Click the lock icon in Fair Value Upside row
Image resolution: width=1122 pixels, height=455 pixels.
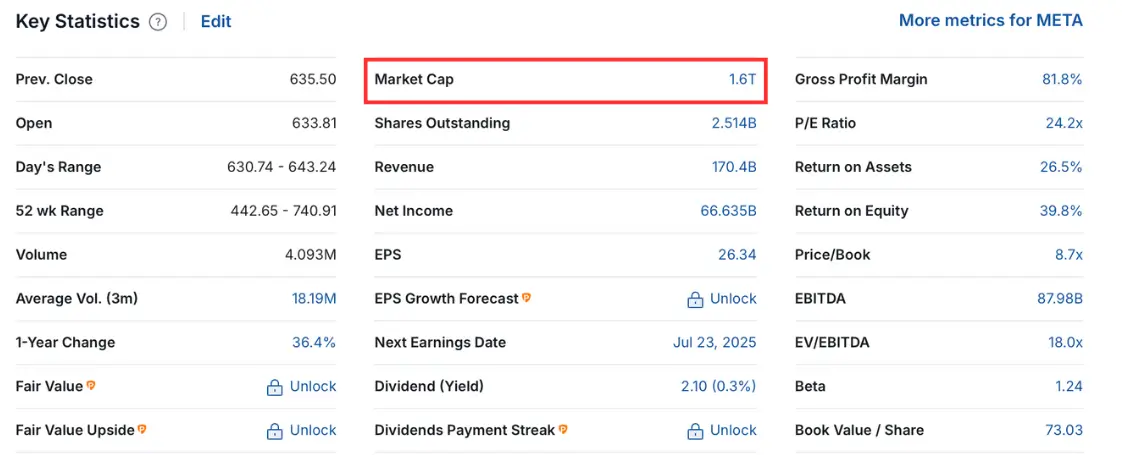(x=274, y=431)
